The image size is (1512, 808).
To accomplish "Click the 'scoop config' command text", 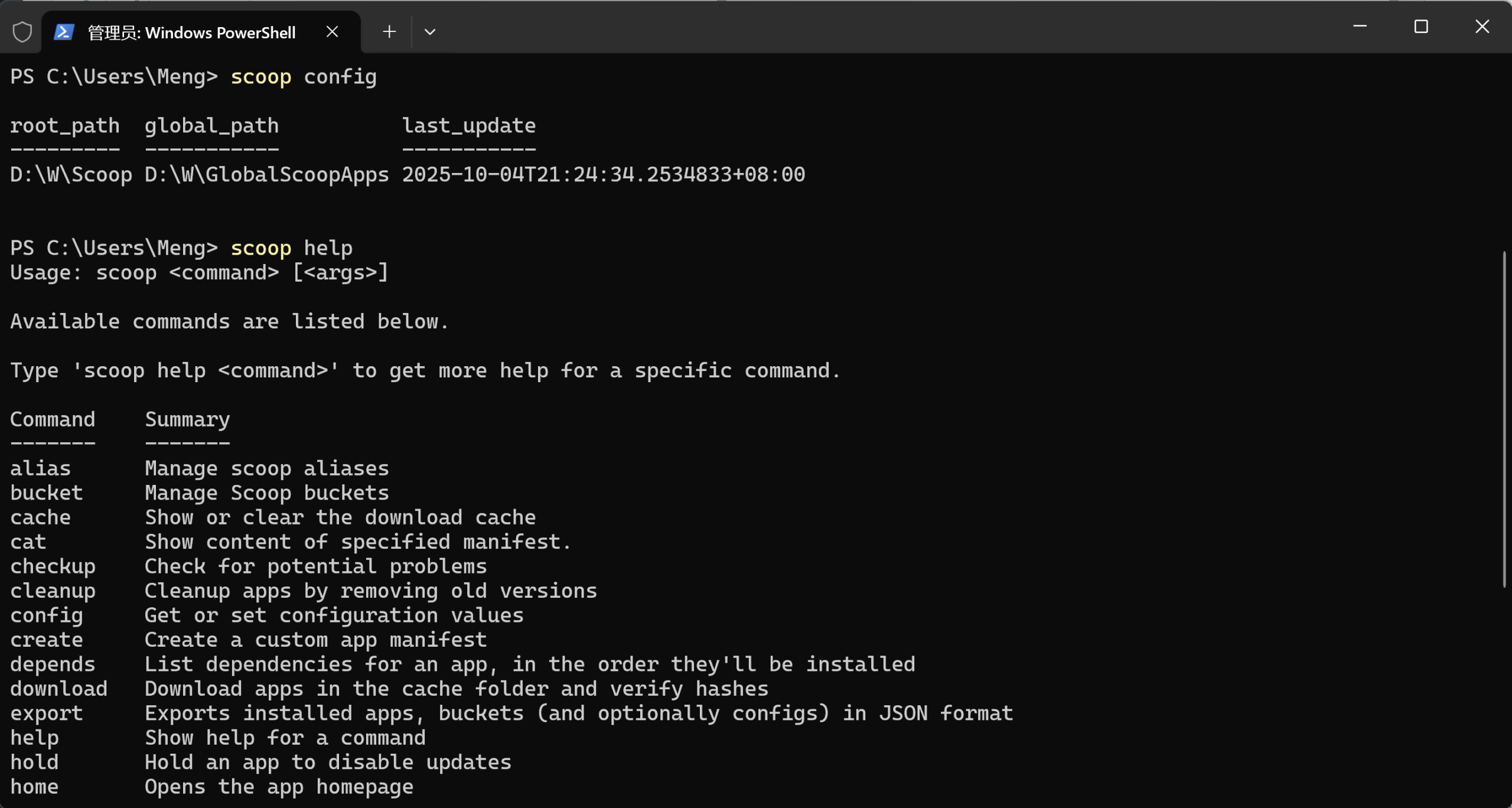I will [x=303, y=77].
